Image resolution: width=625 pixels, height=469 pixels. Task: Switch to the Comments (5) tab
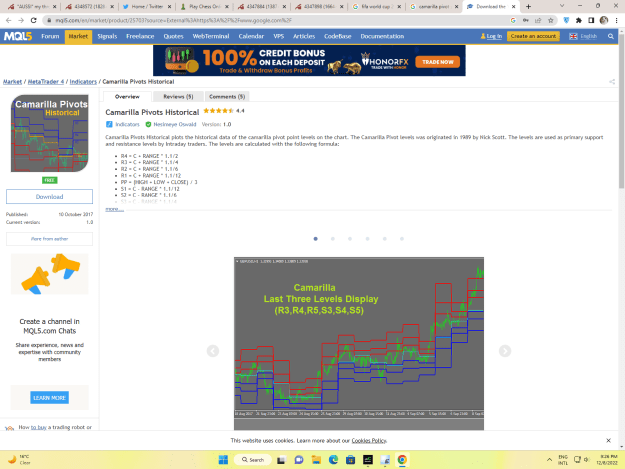point(227,96)
